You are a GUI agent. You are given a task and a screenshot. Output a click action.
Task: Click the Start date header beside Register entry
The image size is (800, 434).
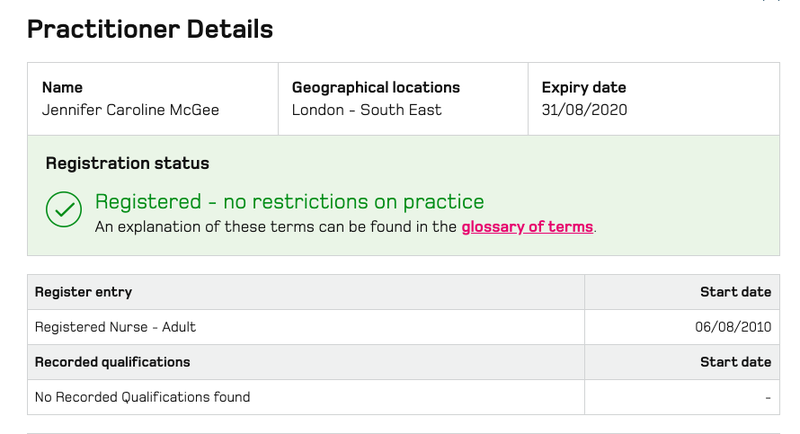pyautogui.click(x=735, y=292)
